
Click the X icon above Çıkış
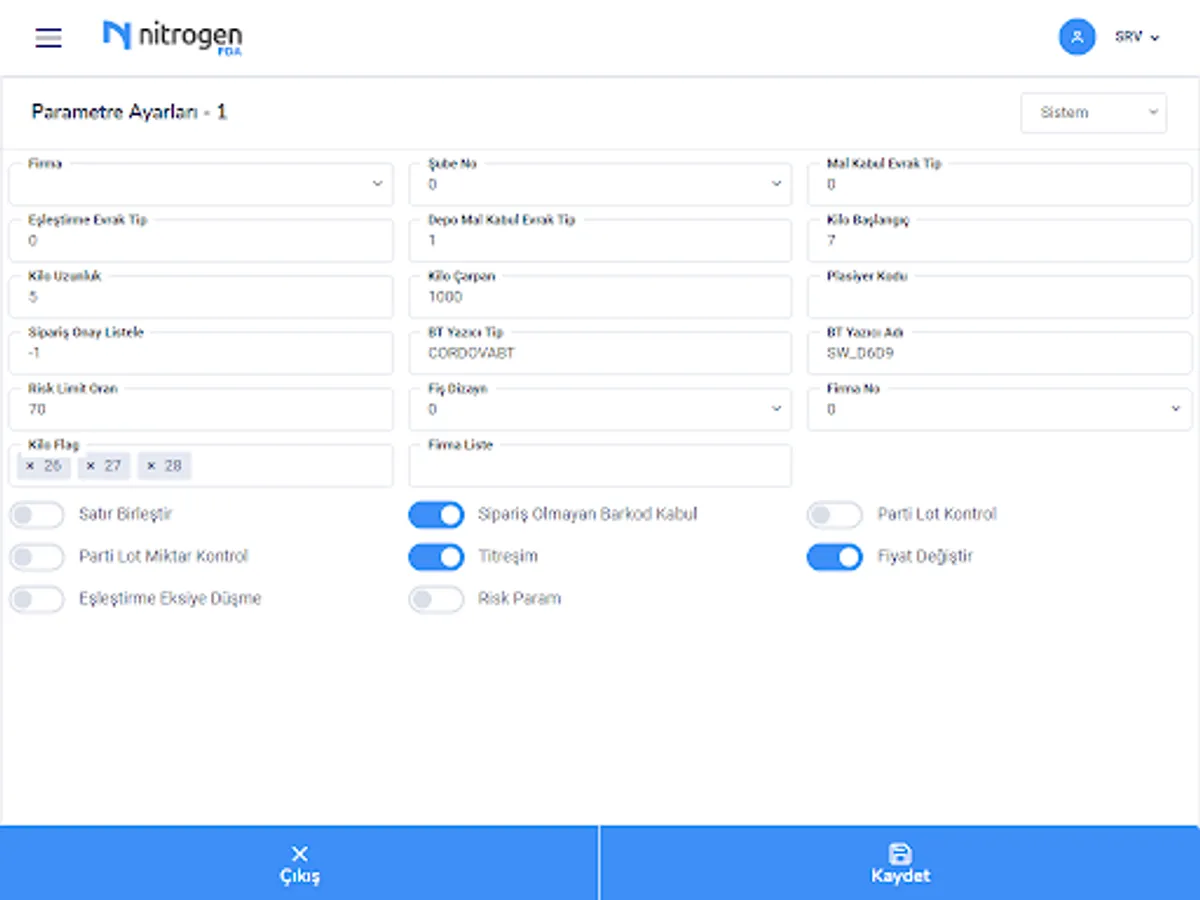tap(299, 853)
